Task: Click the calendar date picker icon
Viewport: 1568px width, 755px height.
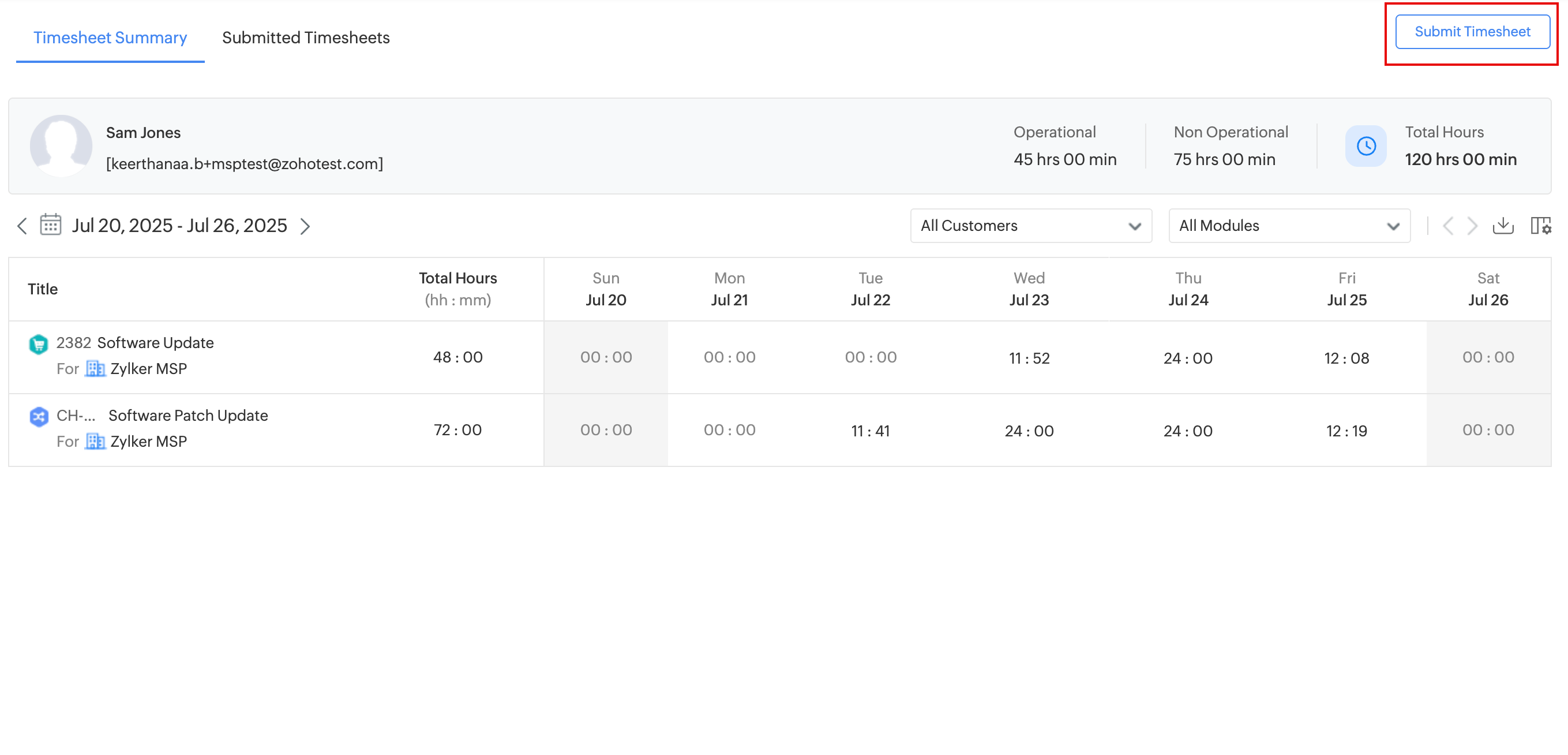Action: [51, 225]
